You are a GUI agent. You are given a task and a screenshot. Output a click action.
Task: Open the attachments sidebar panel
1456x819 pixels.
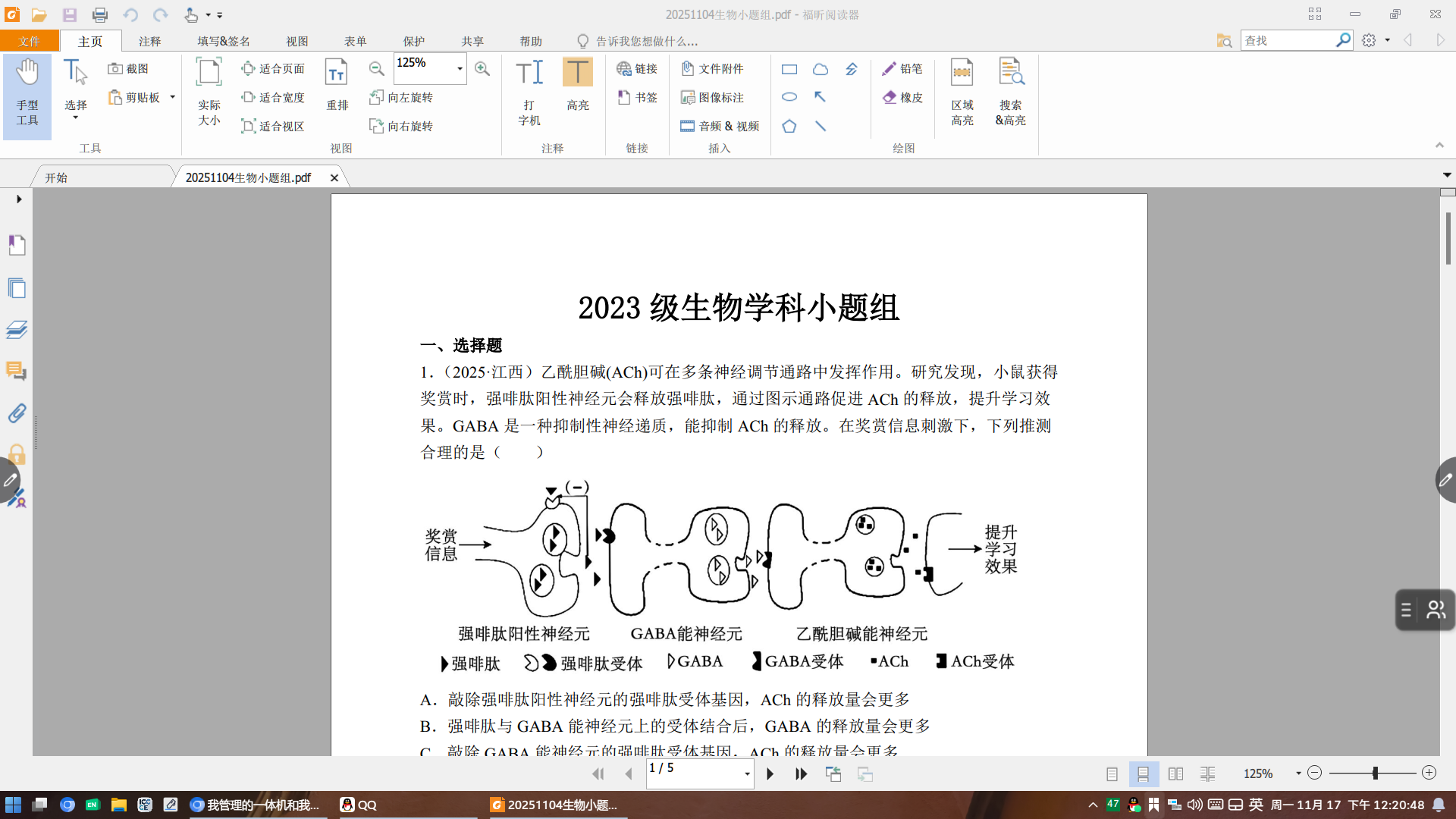17,413
